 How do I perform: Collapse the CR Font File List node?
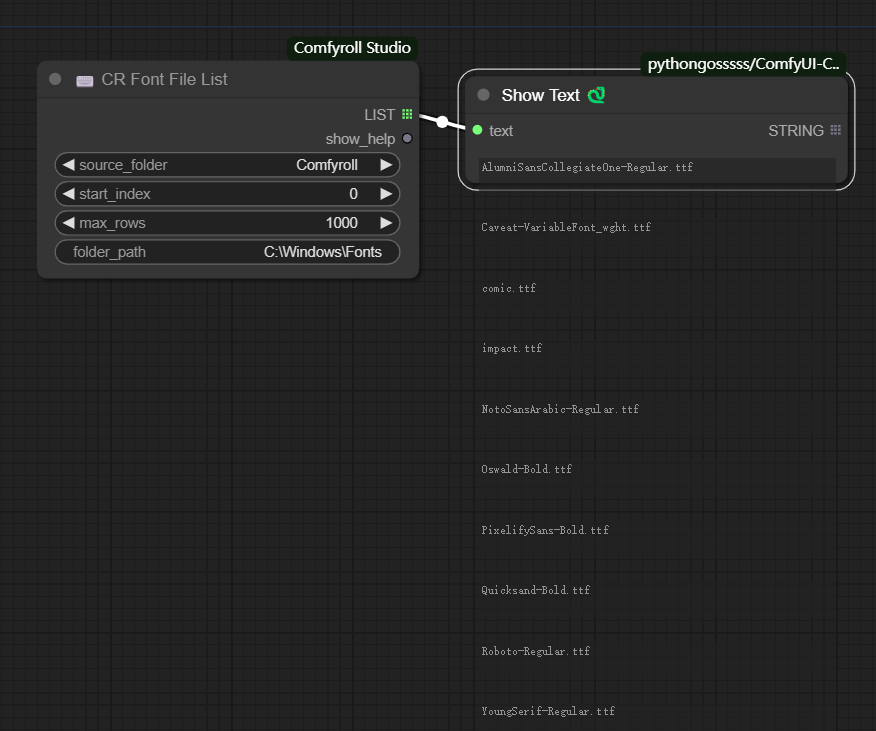pos(55,80)
